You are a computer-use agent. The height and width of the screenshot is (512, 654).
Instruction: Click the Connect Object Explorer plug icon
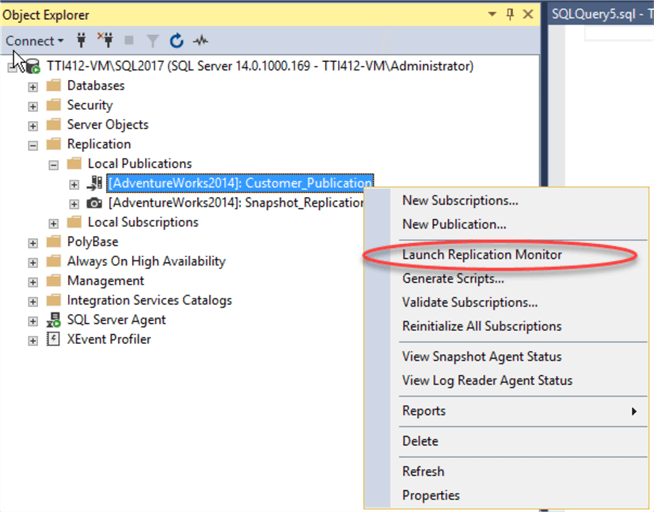point(81,40)
